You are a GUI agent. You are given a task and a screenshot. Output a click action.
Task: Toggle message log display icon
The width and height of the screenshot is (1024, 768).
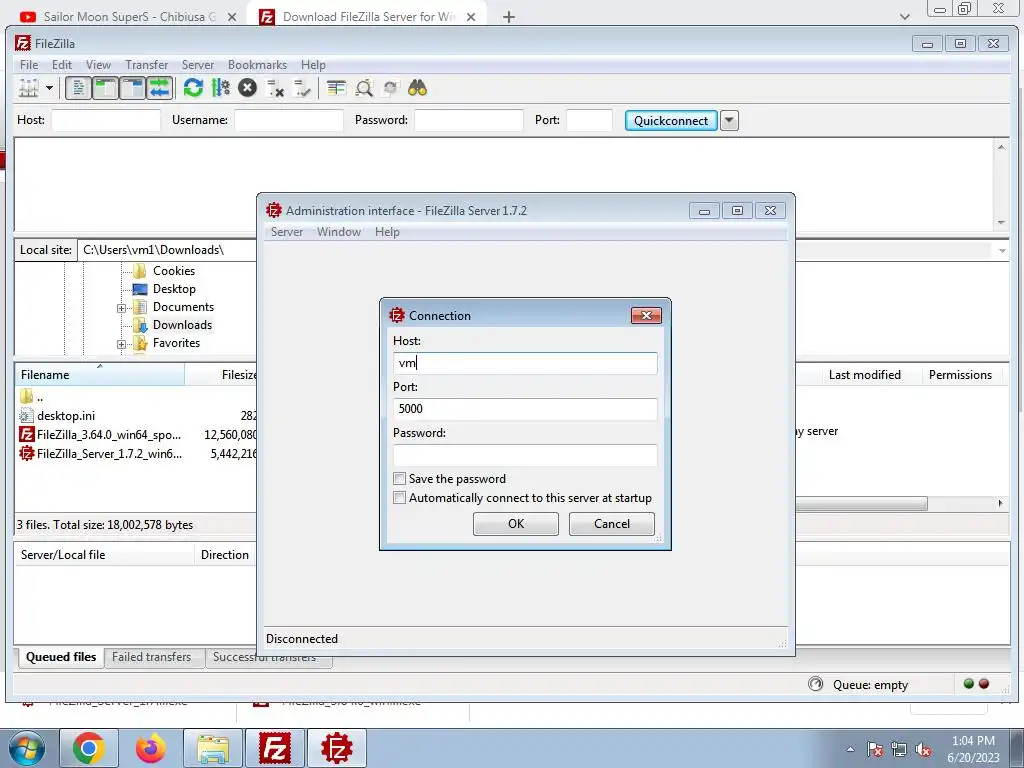coord(78,88)
